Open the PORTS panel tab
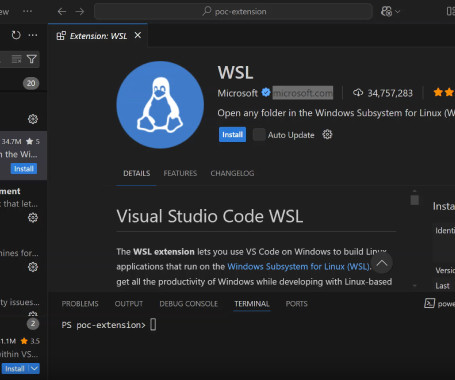Viewport: 455px width, 380px height. pyautogui.click(x=297, y=304)
